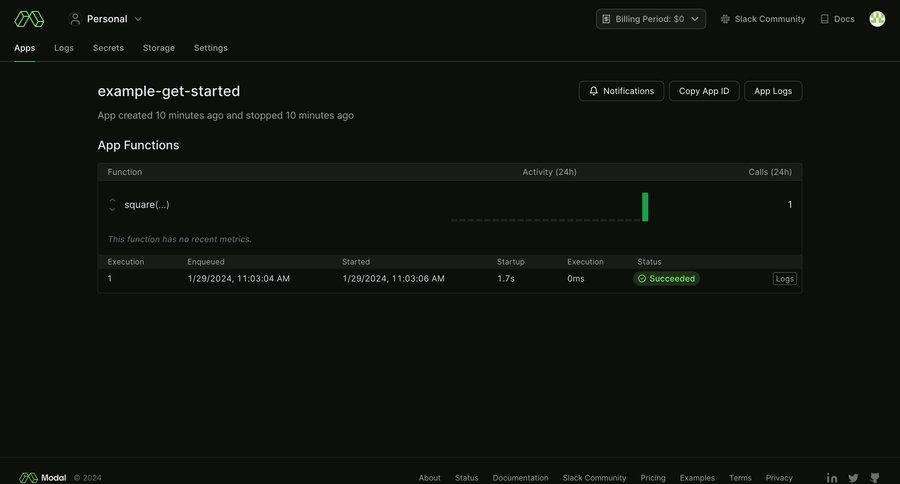Click the Succeeded status badge
Image resolution: width=900 pixels, height=484 pixels.
(666, 279)
